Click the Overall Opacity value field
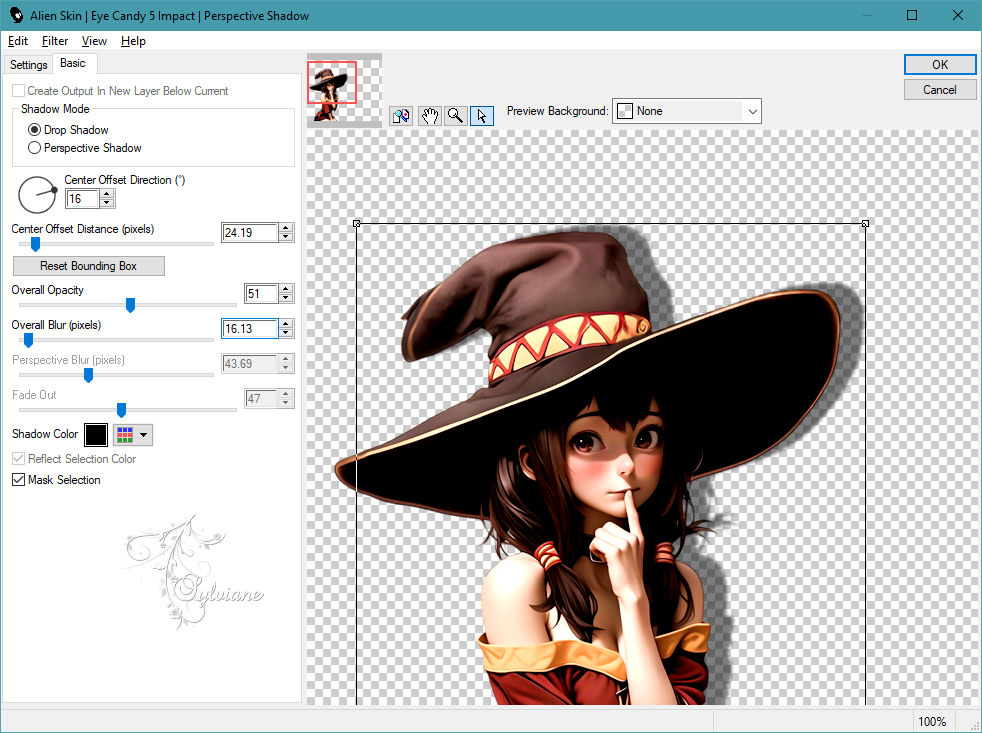 coord(261,293)
